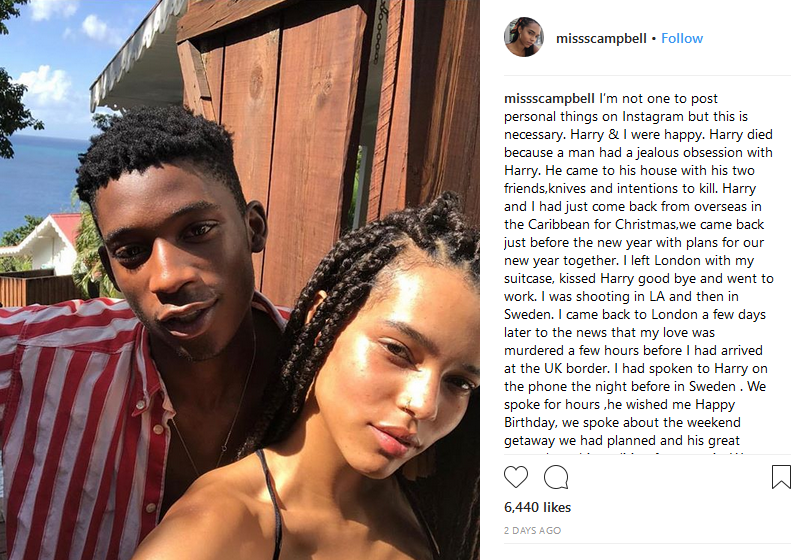Open the missscampbell profile avatar
Image resolution: width=798 pixels, height=560 pixels.
524,37
